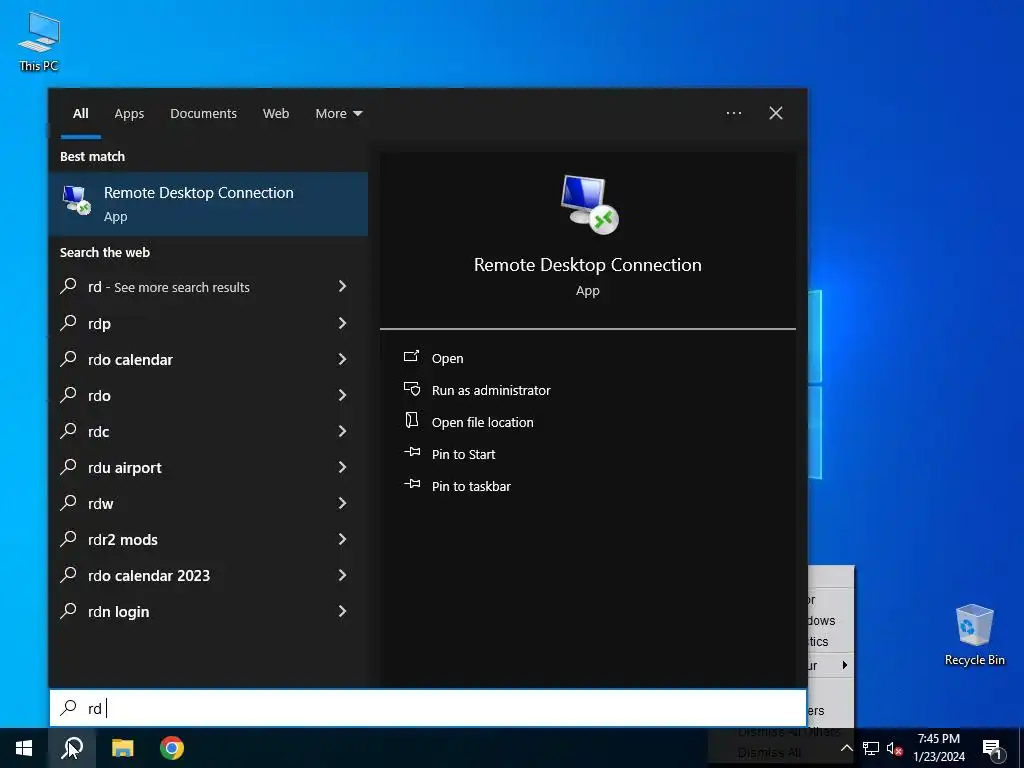Select the Recycle Bin desktop icon
The image size is (1024, 768).
pos(974,635)
